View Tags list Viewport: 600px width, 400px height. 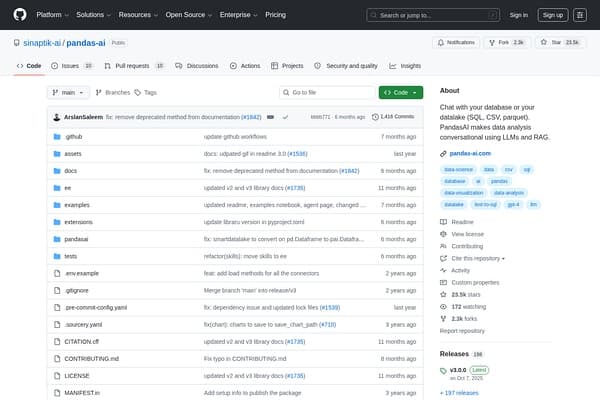coord(146,93)
